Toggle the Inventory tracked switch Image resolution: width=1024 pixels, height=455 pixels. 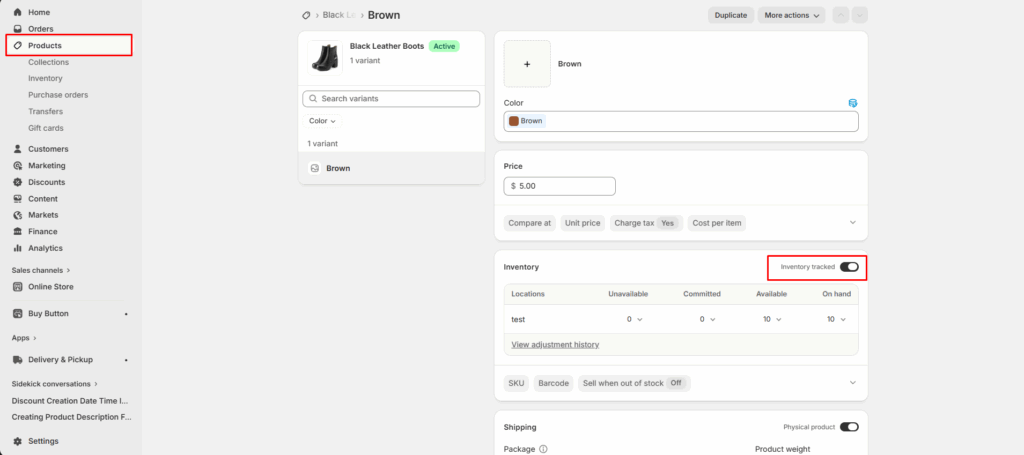[849, 267]
